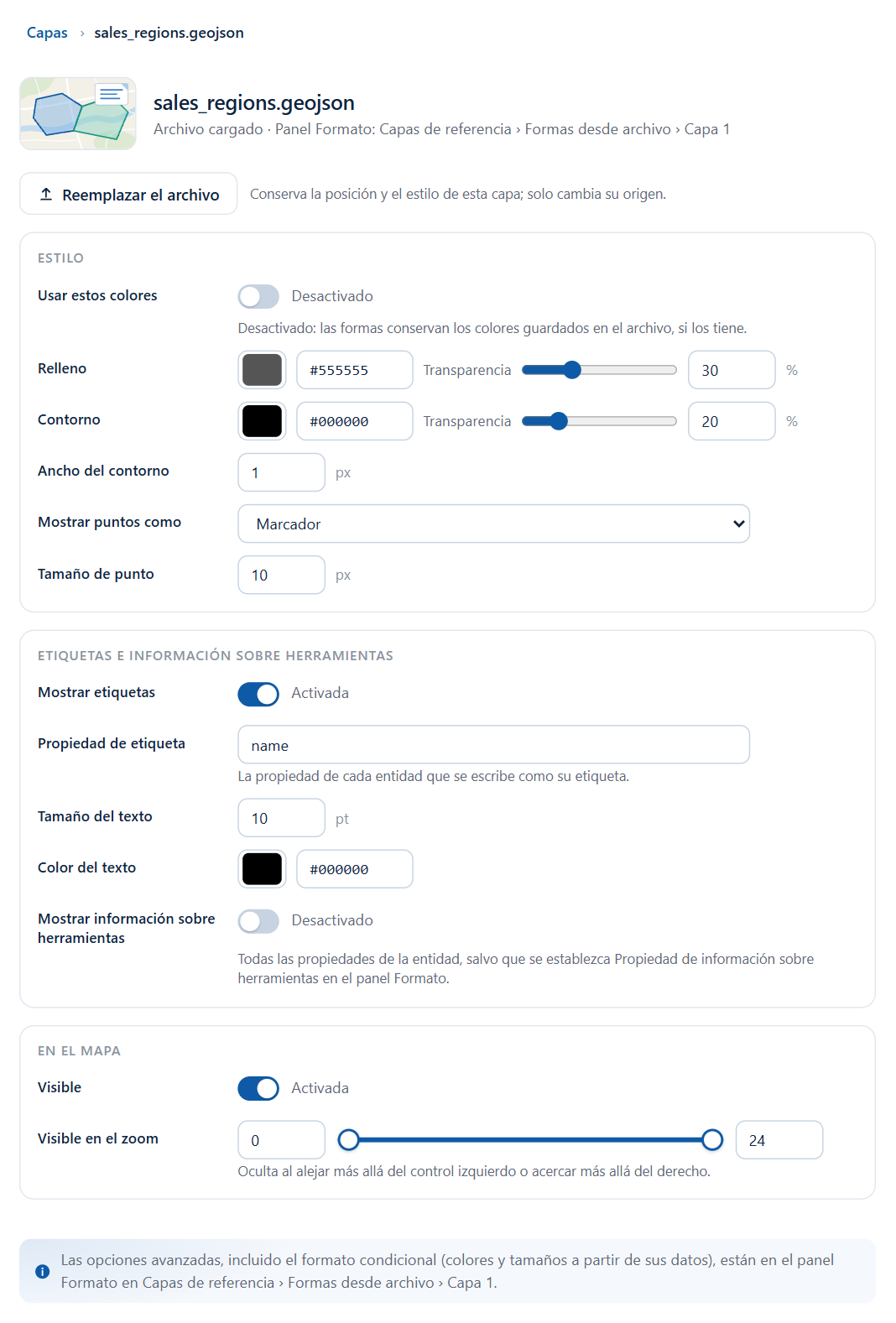Screen dimensions: 896x1323
Task: Toggle the Usar estos colores switch
Action: click(258, 296)
